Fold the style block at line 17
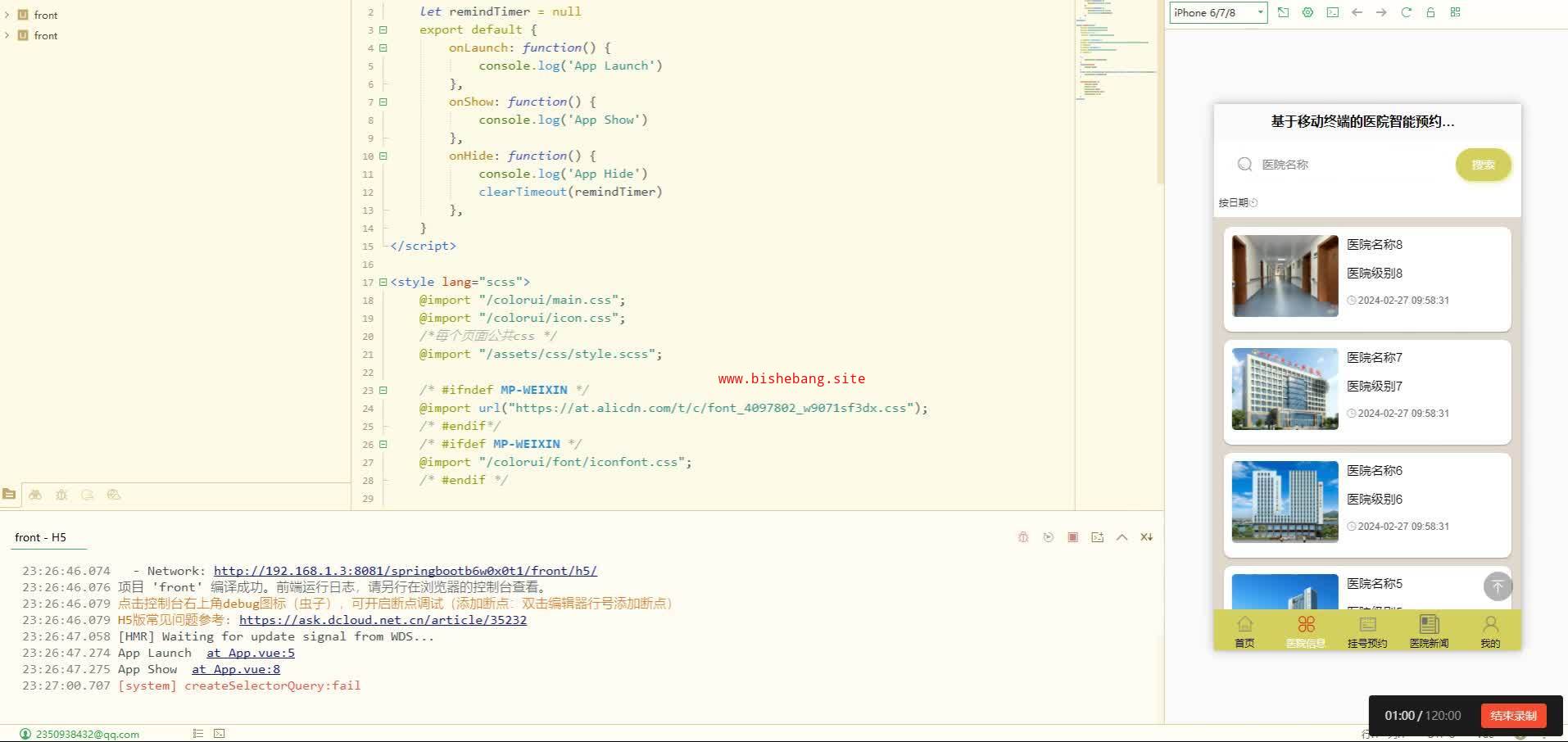Screen dimensions: 1568x742 pos(383,282)
